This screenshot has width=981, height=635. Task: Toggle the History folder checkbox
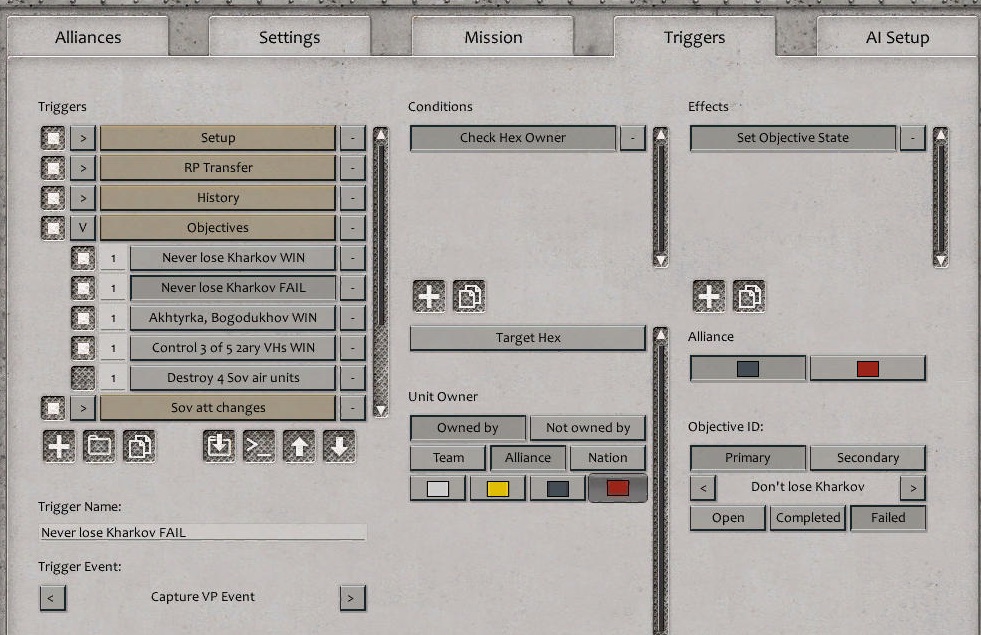coord(53,198)
